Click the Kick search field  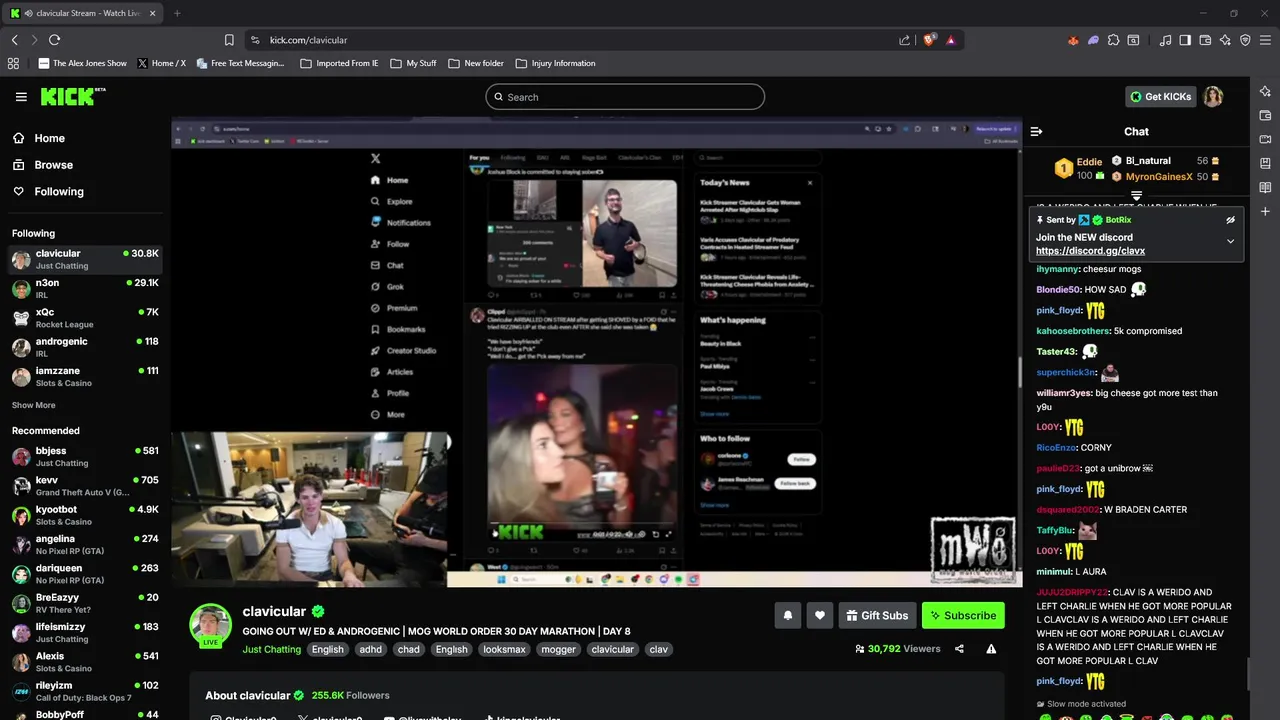pyautogui.click(x=625, y=97)
